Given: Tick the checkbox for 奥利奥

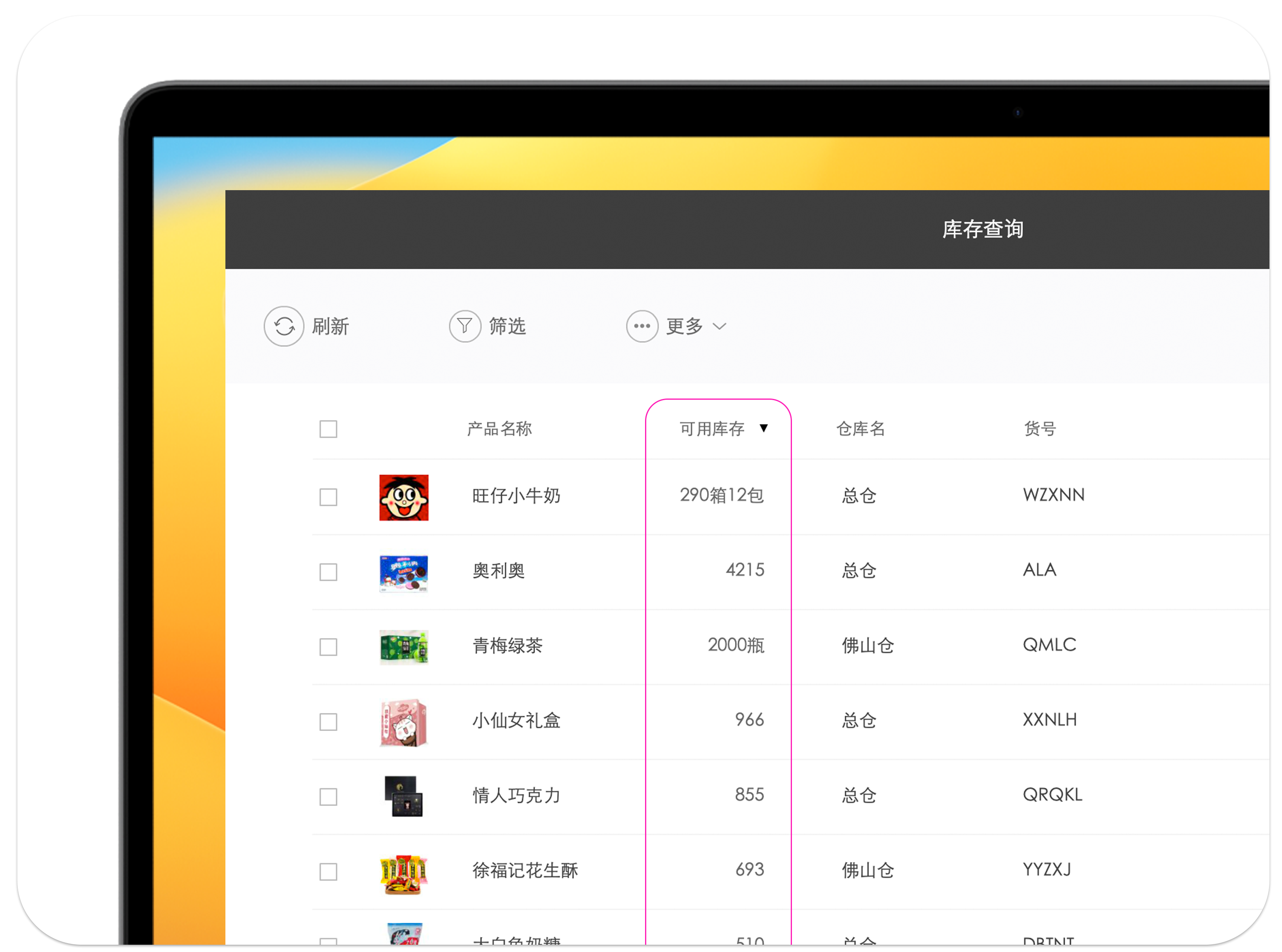Looking at the screenshot, I should [328, 572].
